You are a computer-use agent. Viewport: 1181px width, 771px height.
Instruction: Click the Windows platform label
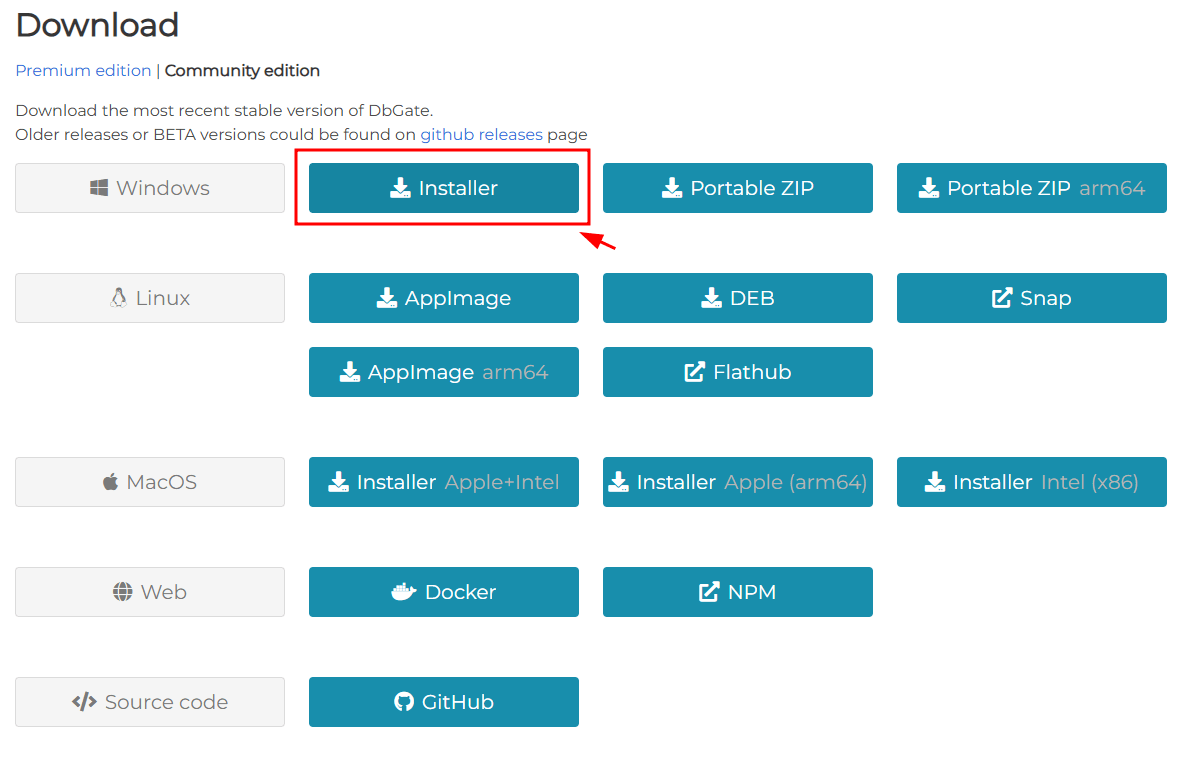pyautogui.click(x=150, y=188)
